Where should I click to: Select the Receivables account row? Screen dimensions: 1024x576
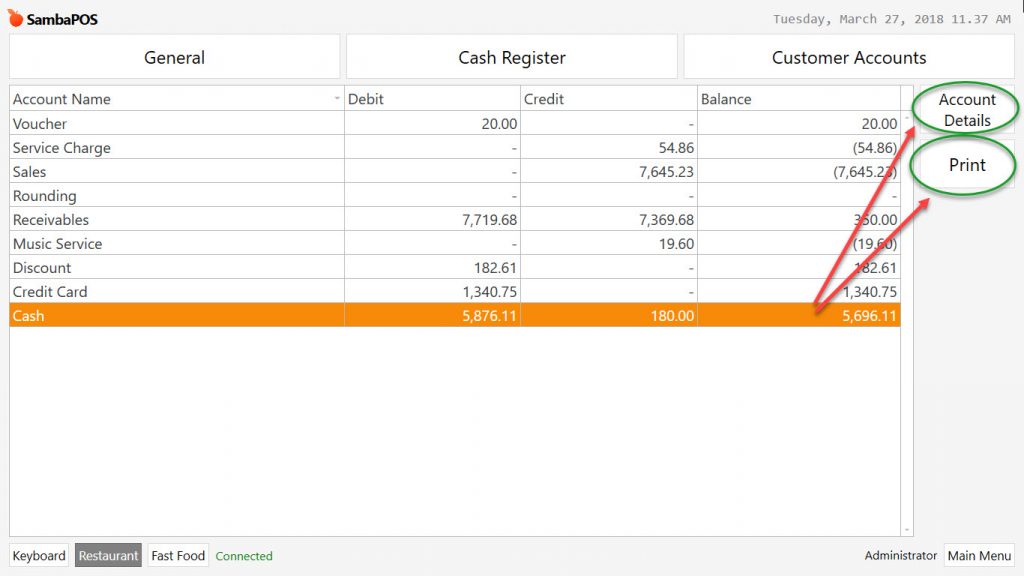(455, 219)
